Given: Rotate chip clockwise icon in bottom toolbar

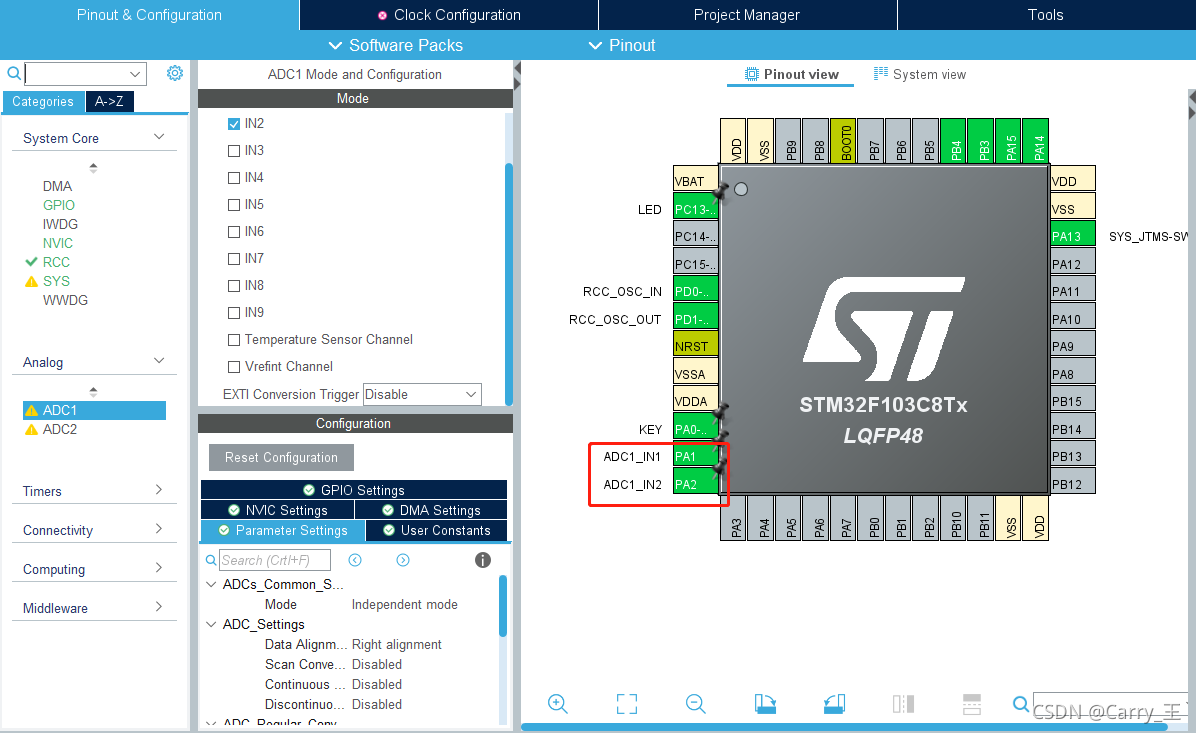Looking at the screenshot, I should pos(765,703).
